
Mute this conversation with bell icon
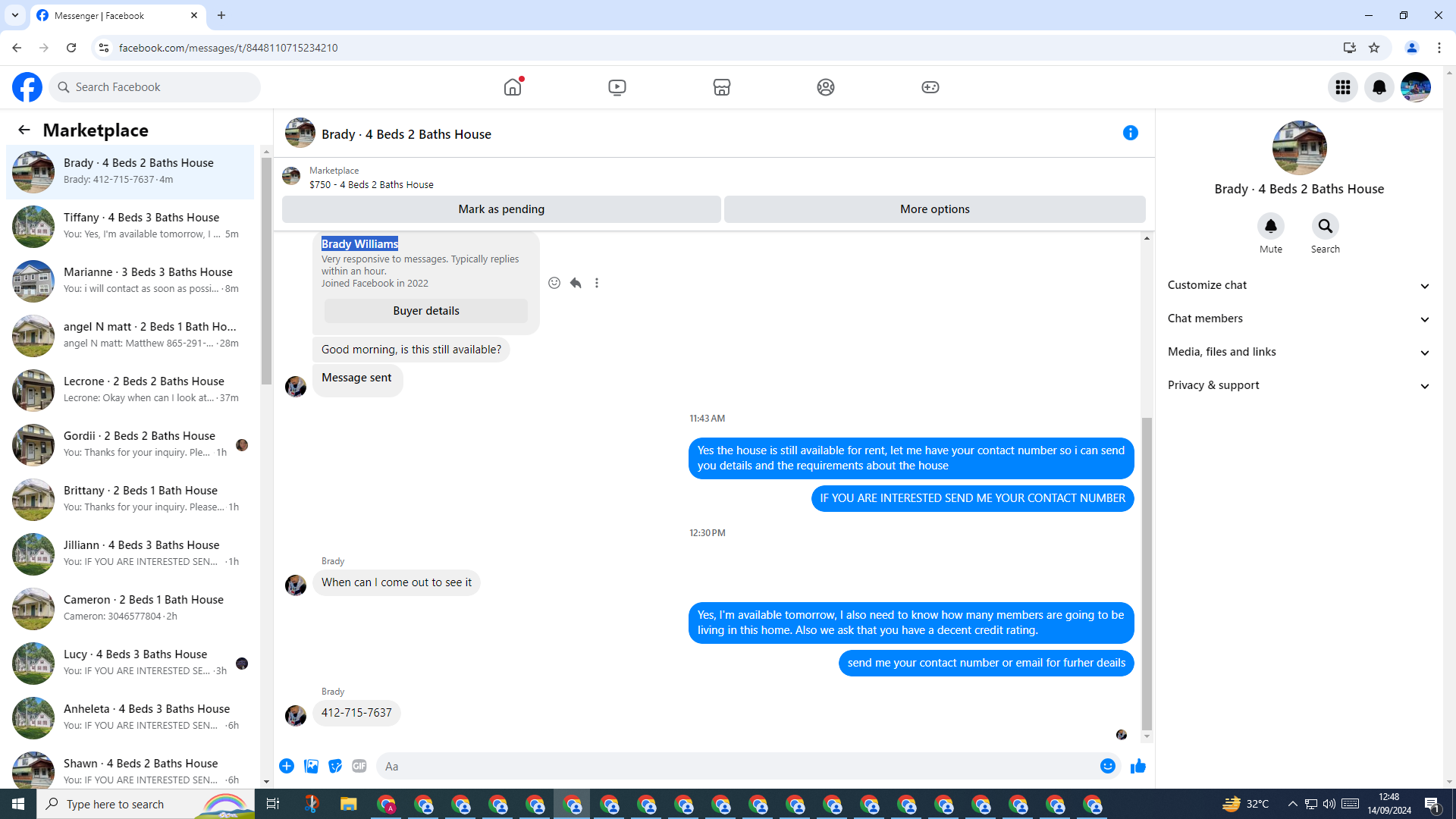(1270, 226)
